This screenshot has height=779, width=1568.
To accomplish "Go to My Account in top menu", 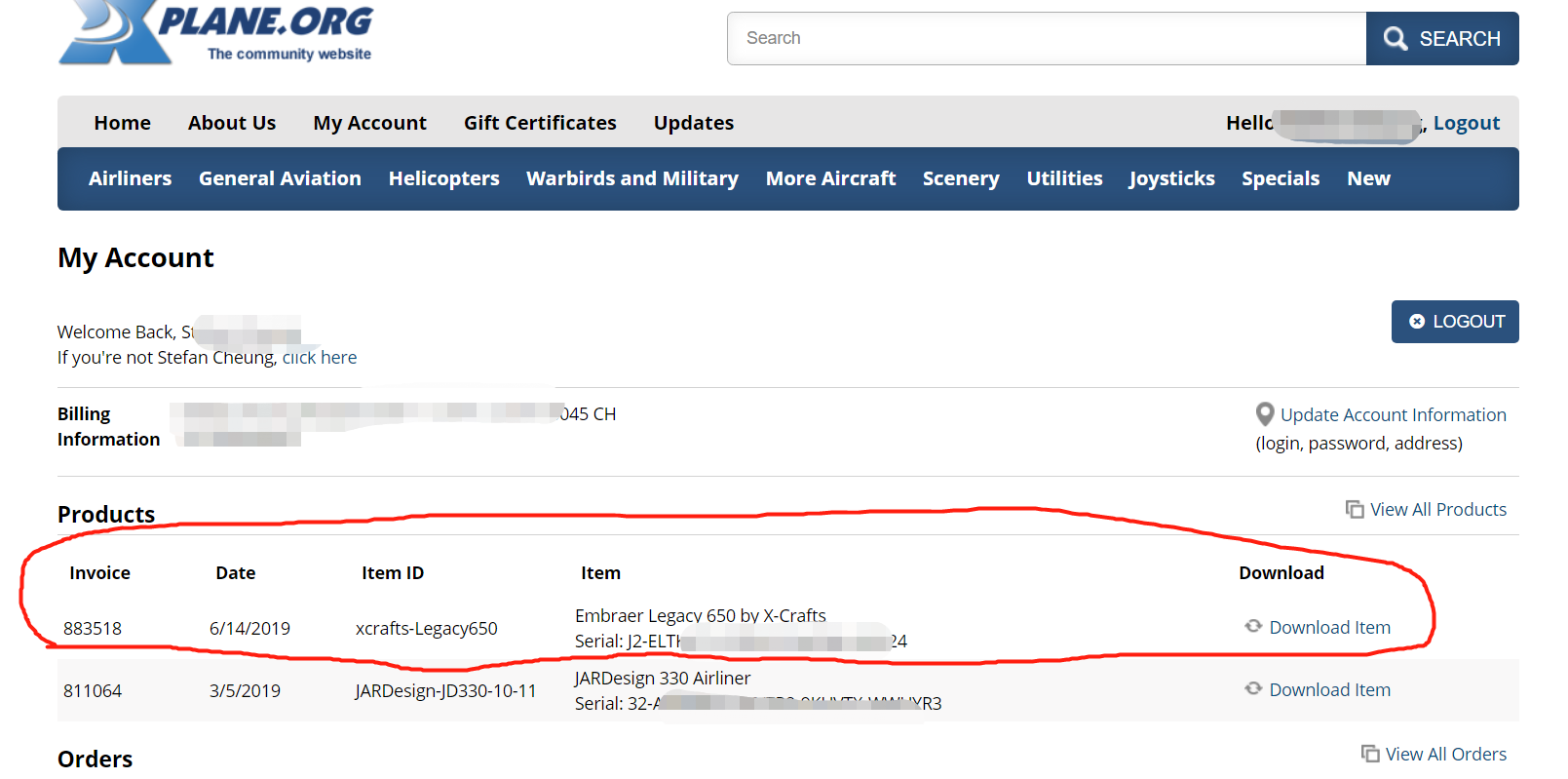I will (x=370, y=123).
